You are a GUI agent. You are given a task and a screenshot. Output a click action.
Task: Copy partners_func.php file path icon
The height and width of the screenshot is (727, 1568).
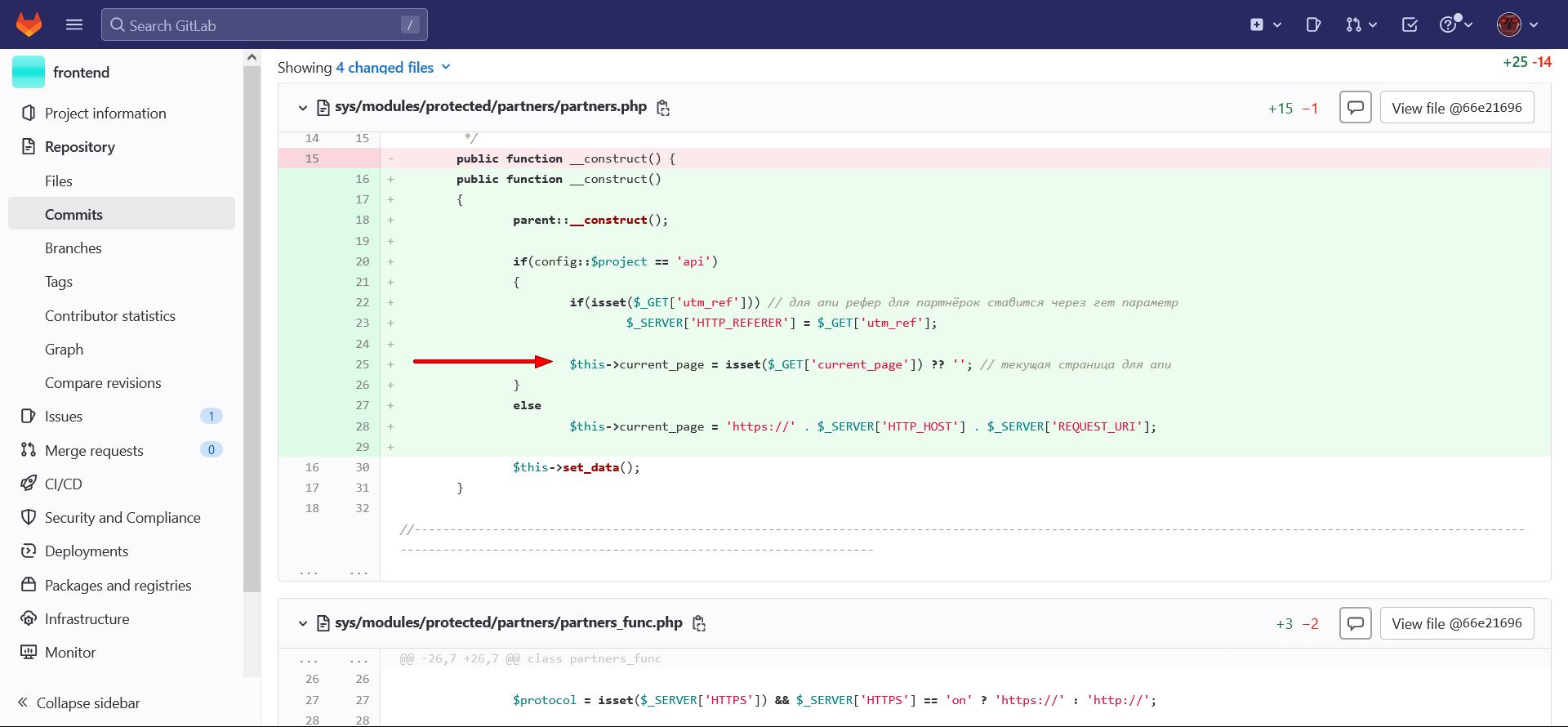tap(699, 623)
